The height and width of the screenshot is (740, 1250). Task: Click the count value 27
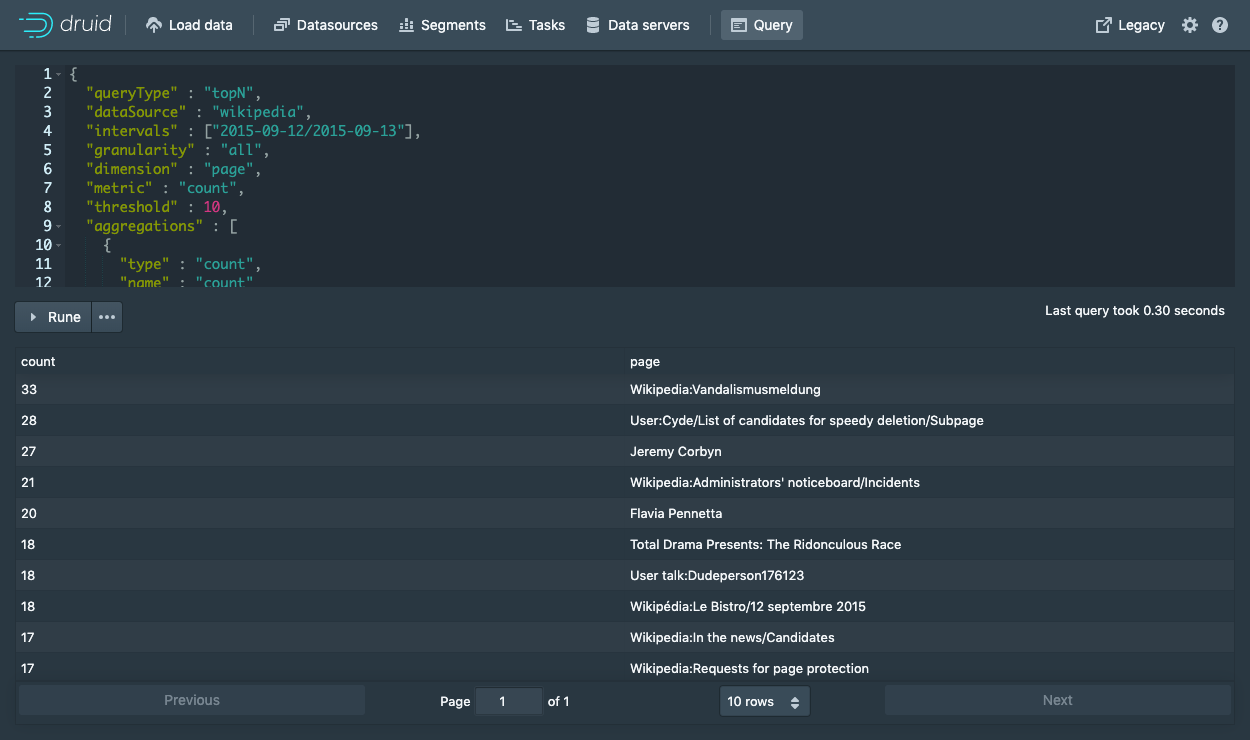pos(29,451)
